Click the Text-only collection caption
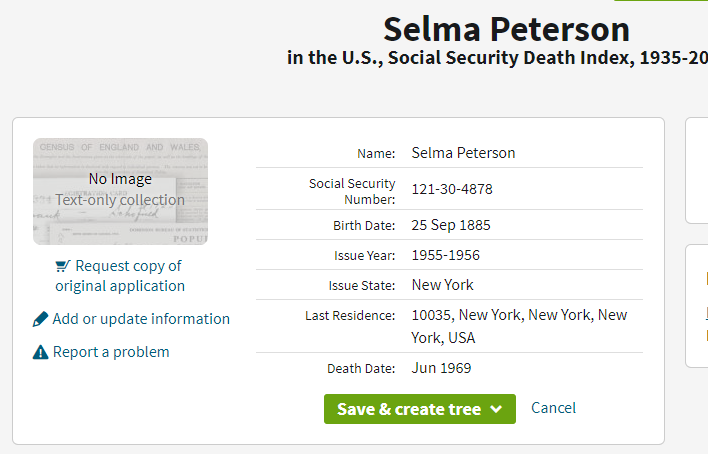 120,200
